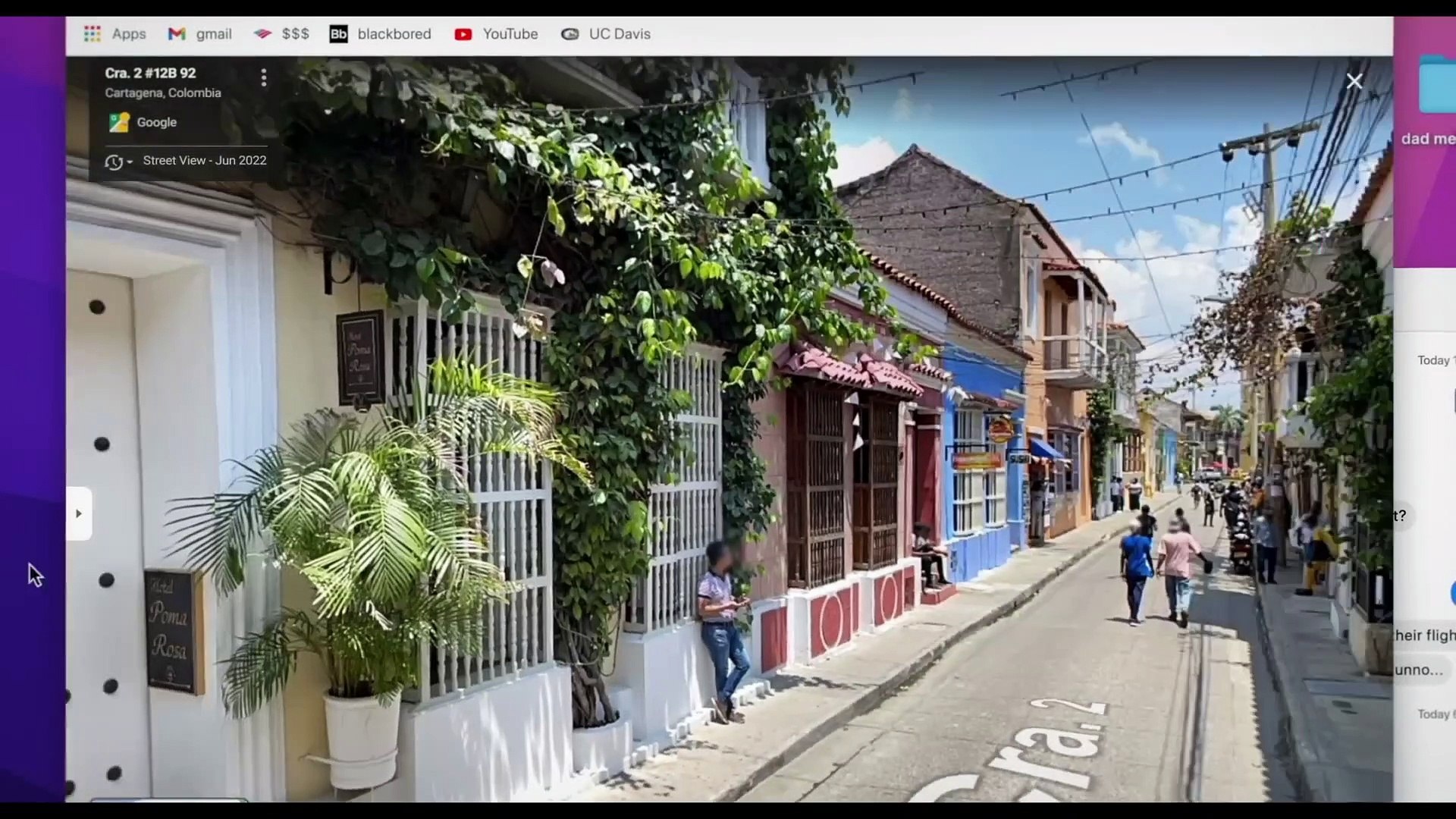Click the Google contributor link
Screen dimensions: 1456x819
click(157, 122)
